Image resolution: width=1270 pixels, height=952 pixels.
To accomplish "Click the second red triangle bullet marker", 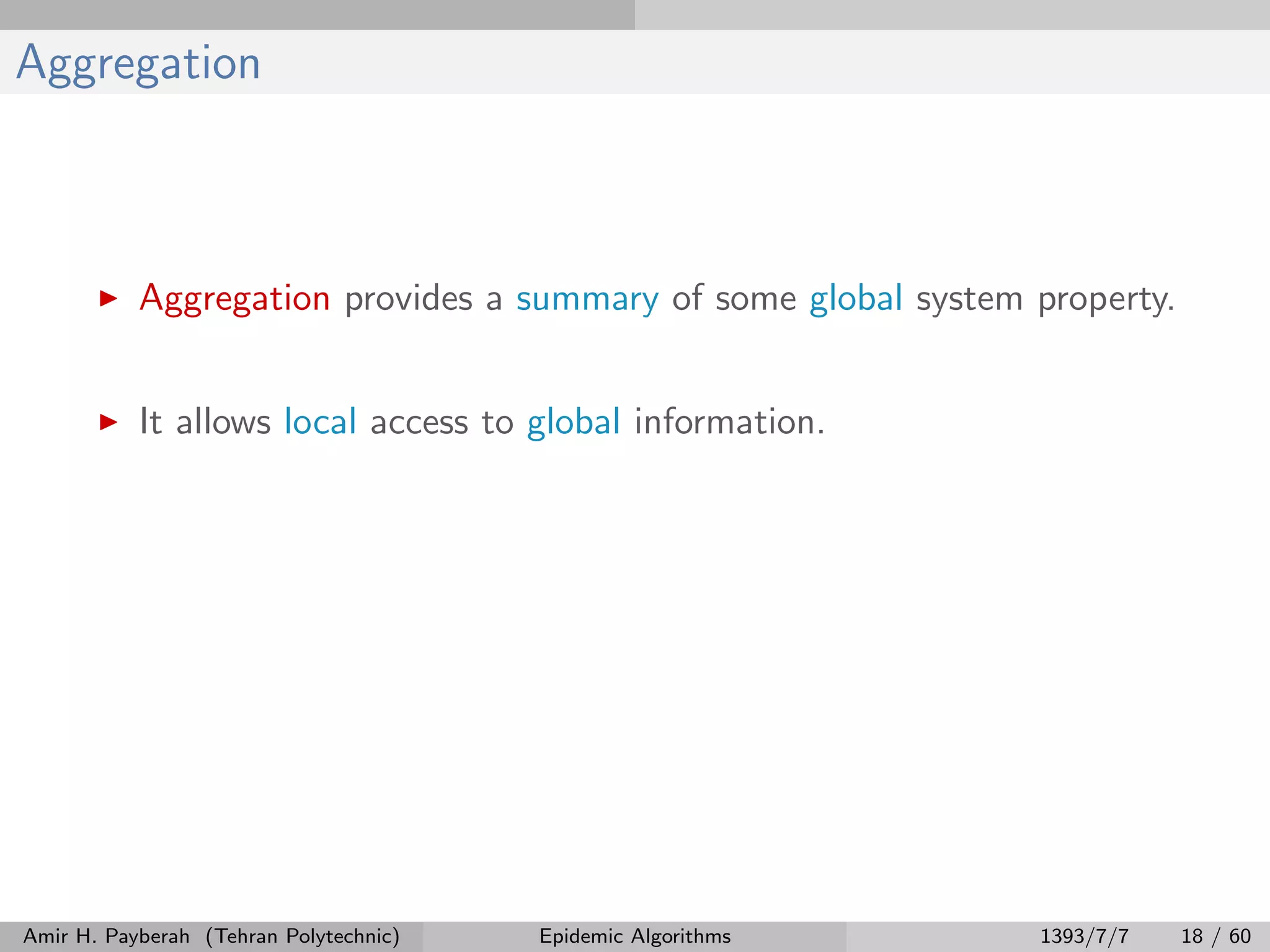I will coord(109,423).
